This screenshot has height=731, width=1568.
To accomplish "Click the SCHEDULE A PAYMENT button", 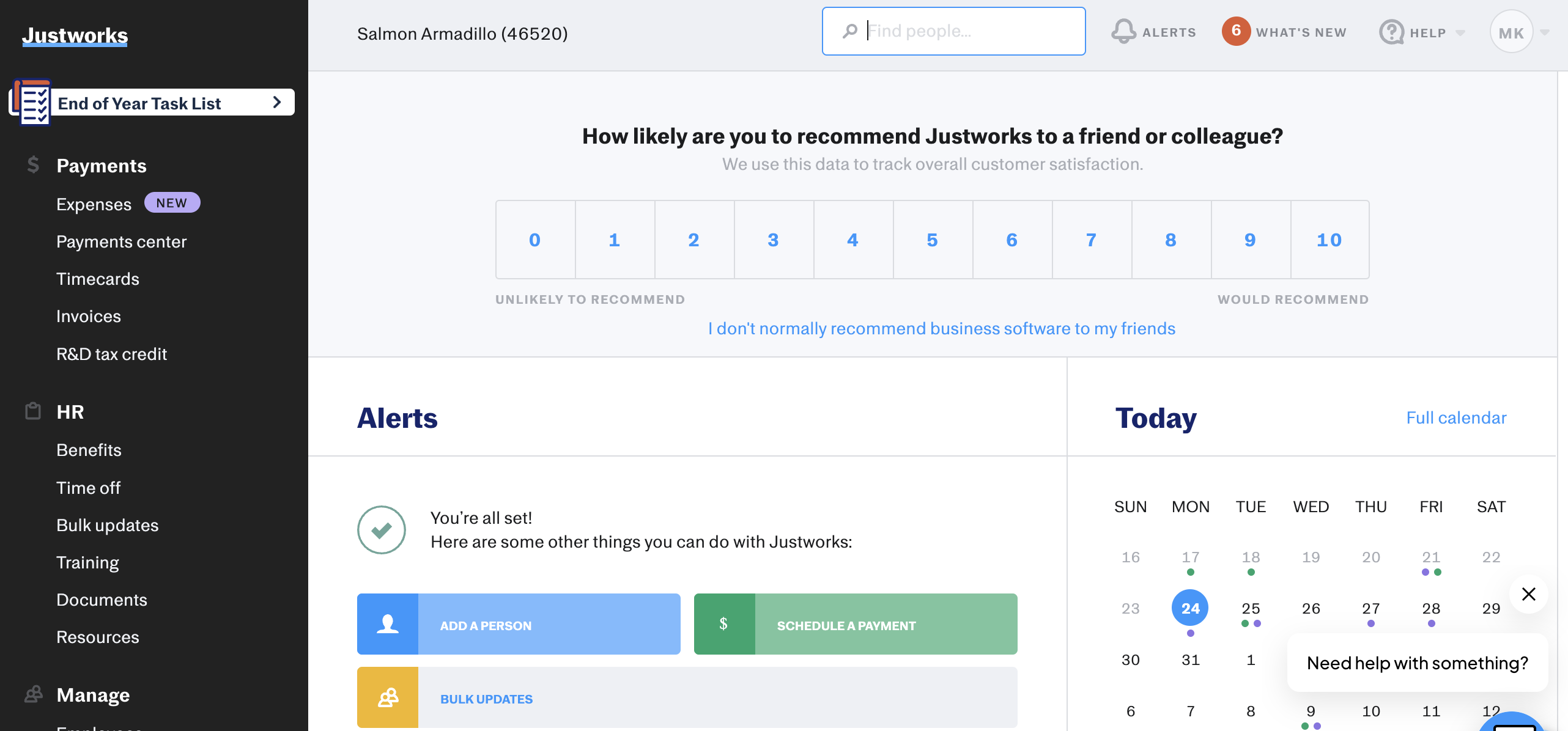I will 856,624.
